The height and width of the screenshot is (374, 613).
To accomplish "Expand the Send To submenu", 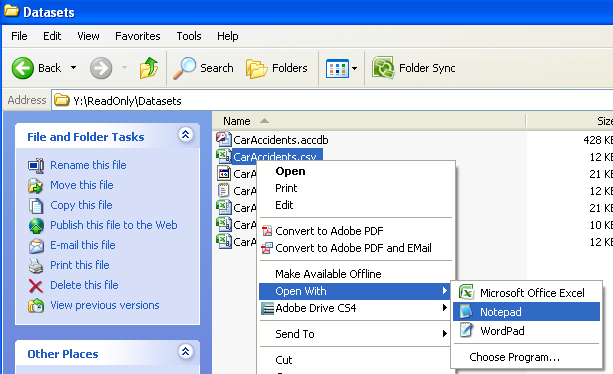I will click(356, 334).
